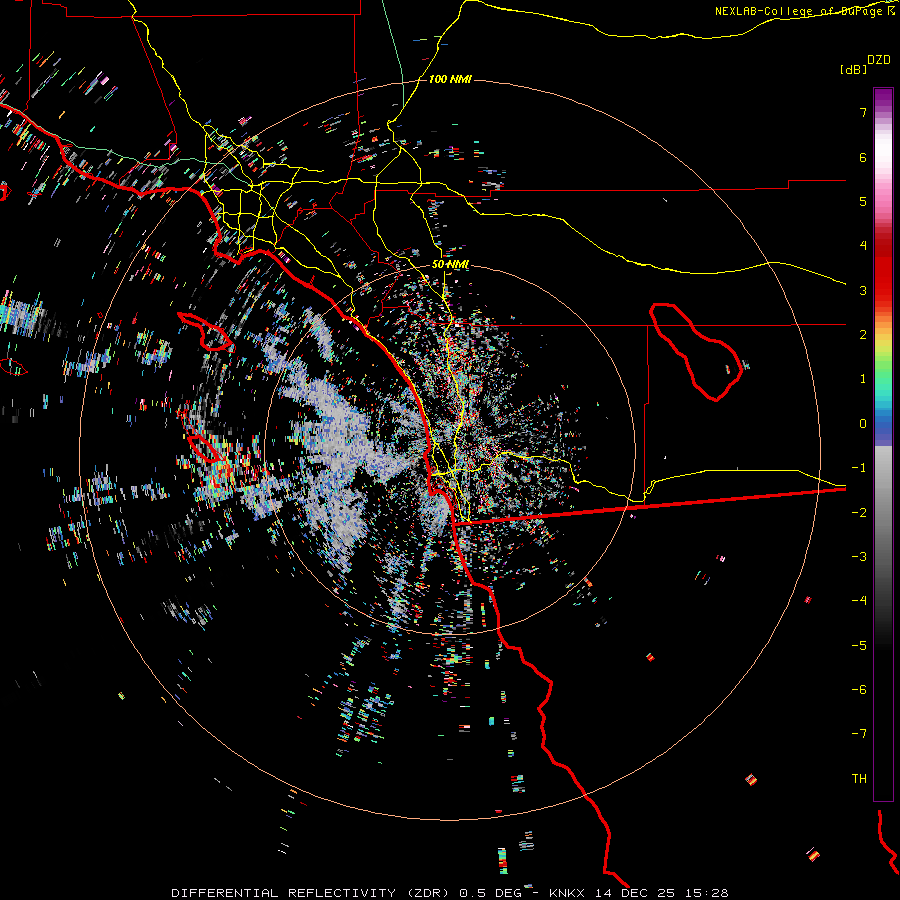Click the "-5" value on the scale
The image size is (900, 900).
(859, 646)
